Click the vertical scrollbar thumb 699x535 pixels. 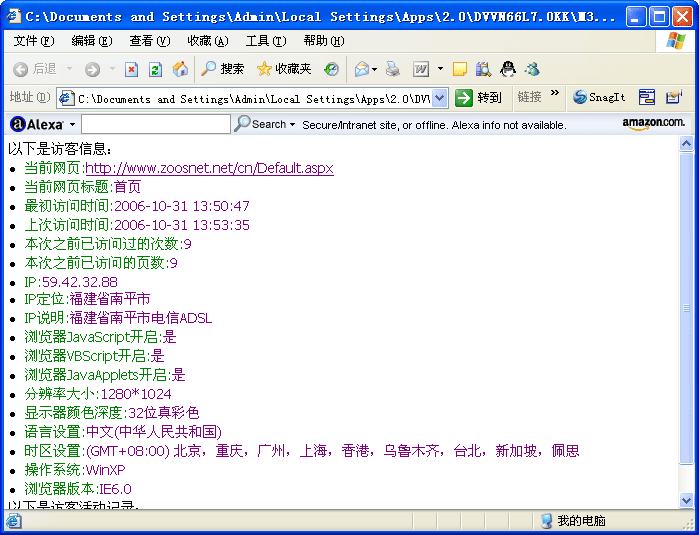pos(686,308)
